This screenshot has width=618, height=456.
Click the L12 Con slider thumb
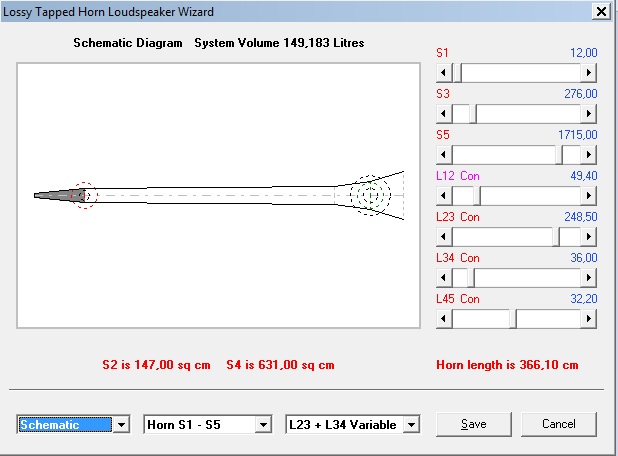(x=477, y=195)
